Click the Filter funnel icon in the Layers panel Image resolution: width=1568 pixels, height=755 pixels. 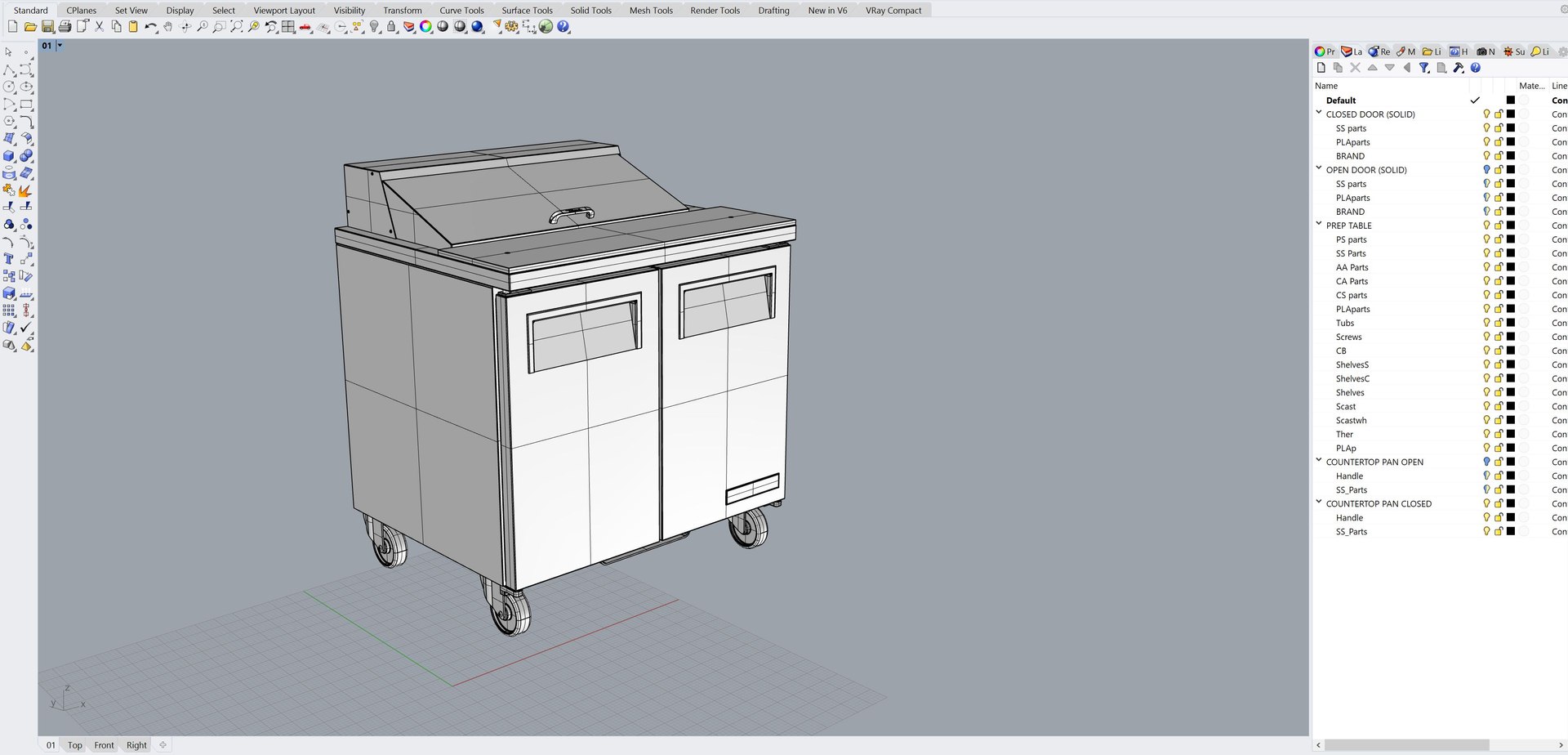(1424, 68)
